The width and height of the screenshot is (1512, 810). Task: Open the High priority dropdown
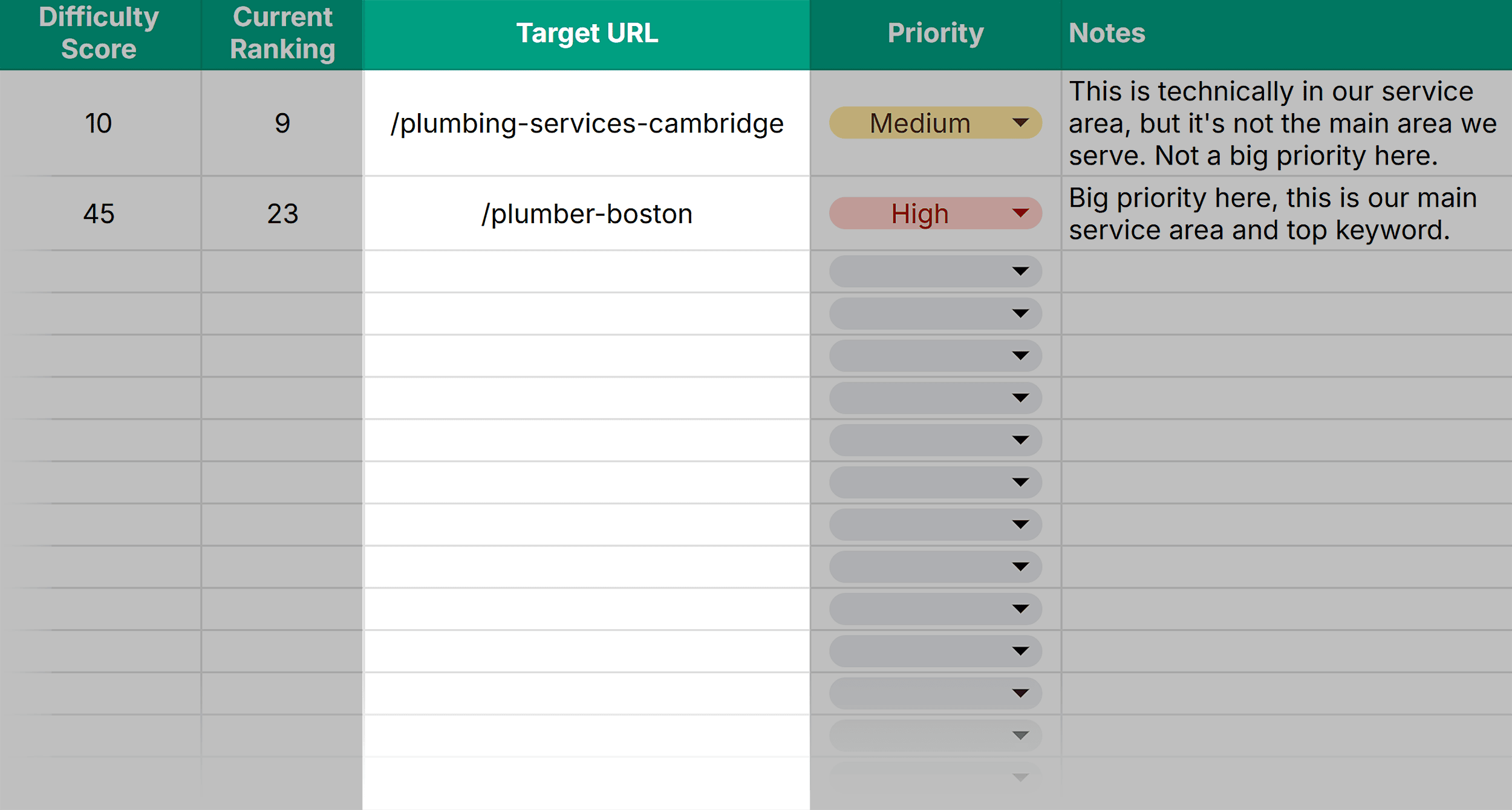coord(935,213)
